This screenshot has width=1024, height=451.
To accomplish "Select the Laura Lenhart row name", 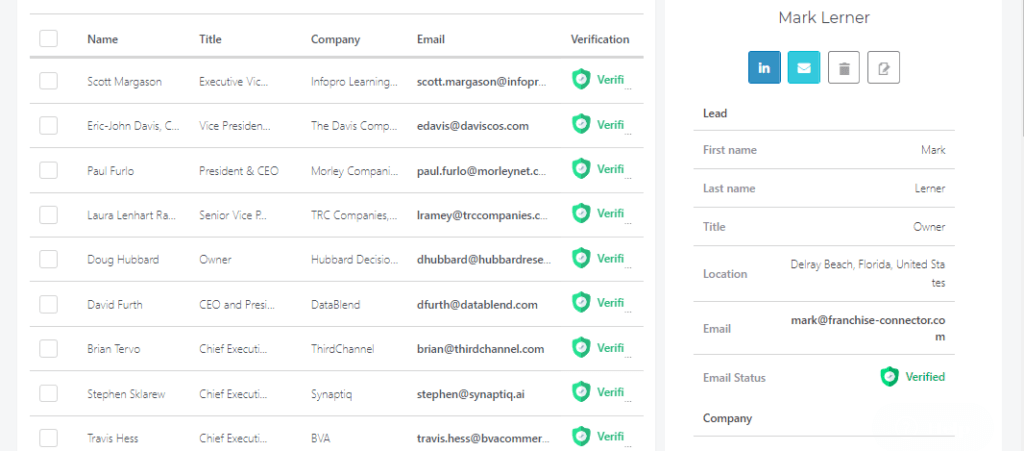I will 132,215.
